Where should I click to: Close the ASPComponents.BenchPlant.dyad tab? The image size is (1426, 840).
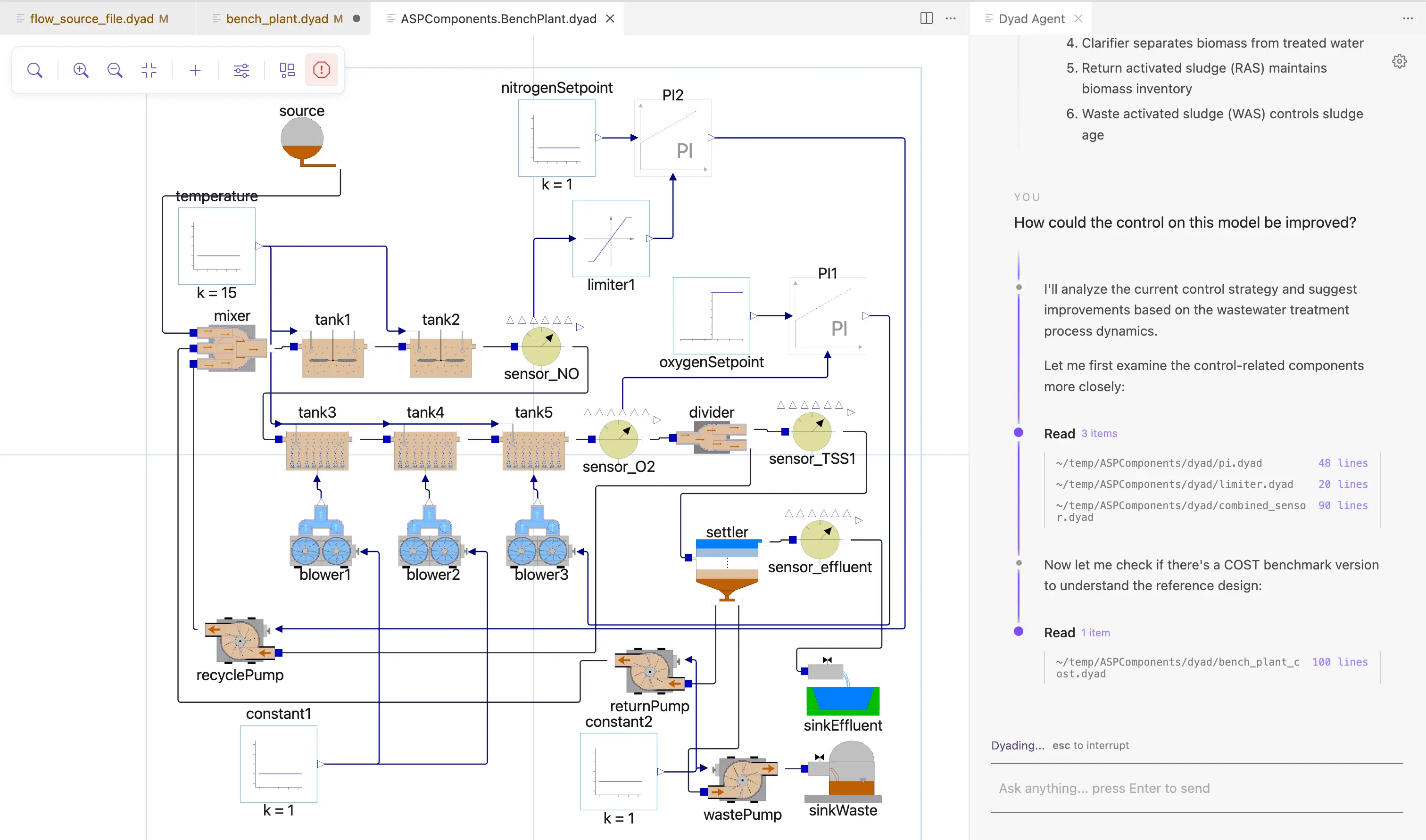pos(610,19)
